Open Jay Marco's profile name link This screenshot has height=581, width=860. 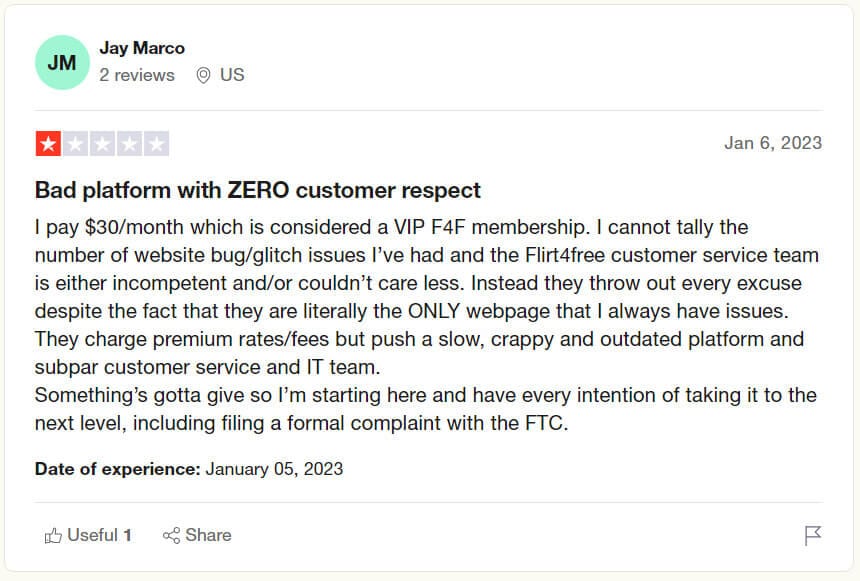(x=142, y=48)
